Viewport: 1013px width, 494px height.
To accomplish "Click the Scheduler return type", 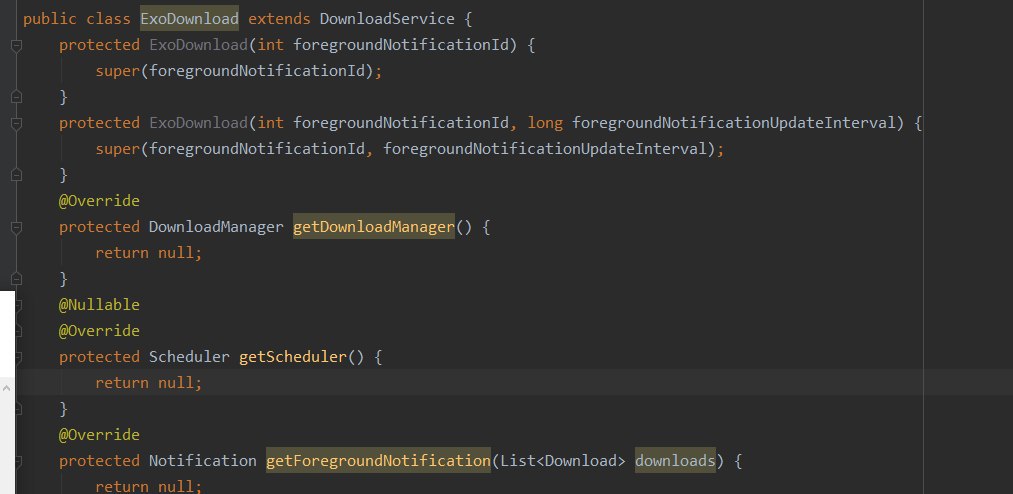I will [189, 356].
